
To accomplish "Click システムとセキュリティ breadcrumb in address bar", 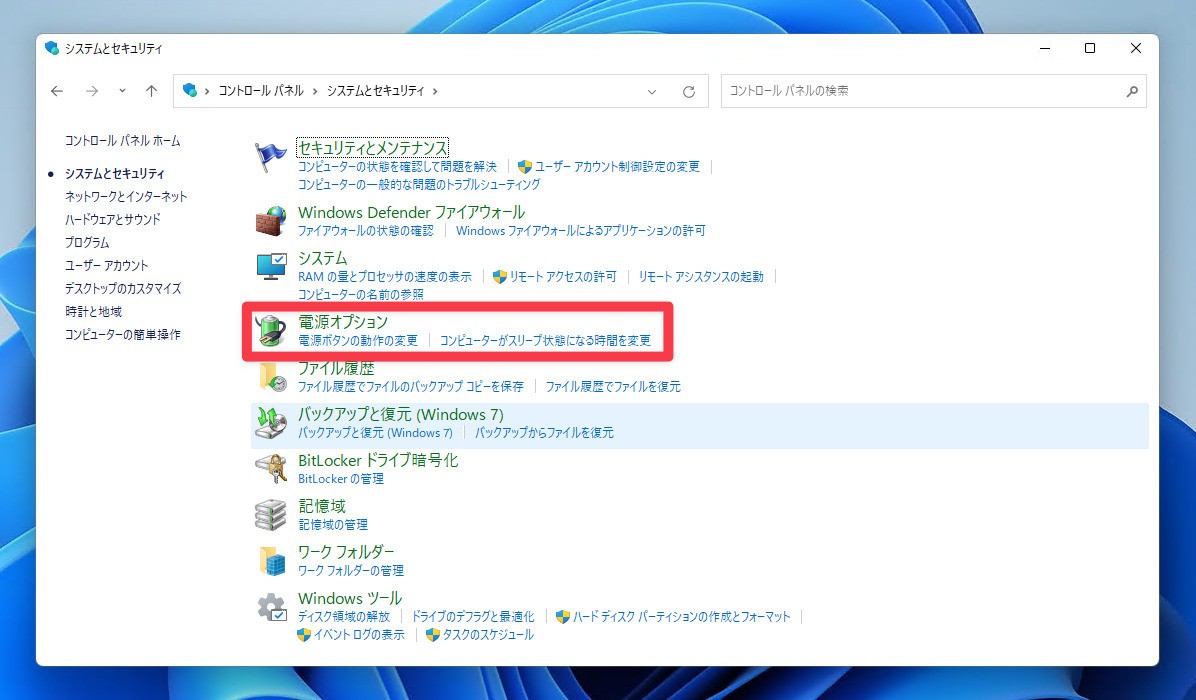I will click(375, 91).
